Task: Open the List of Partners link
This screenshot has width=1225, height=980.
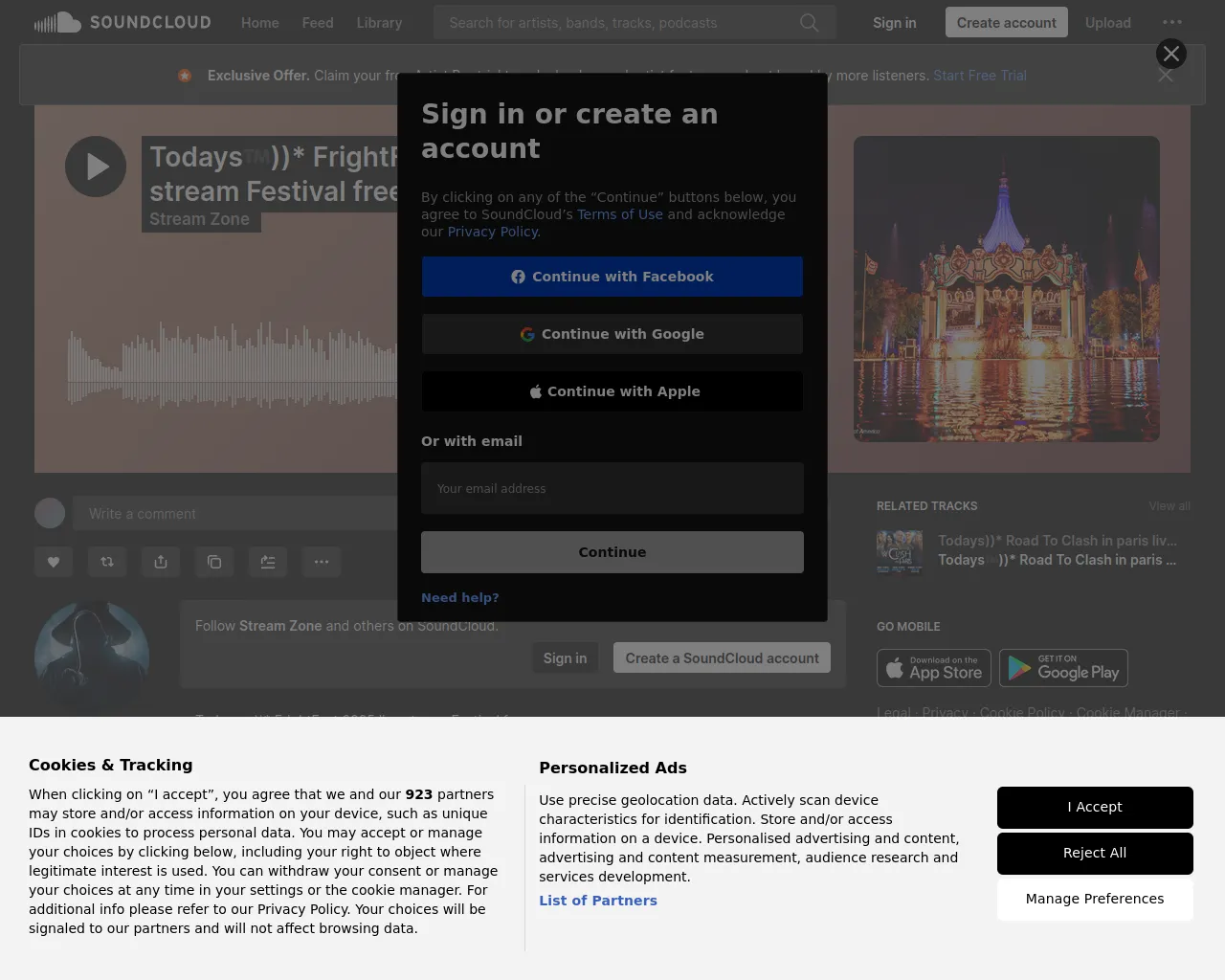Action: (x=598, y=901)
